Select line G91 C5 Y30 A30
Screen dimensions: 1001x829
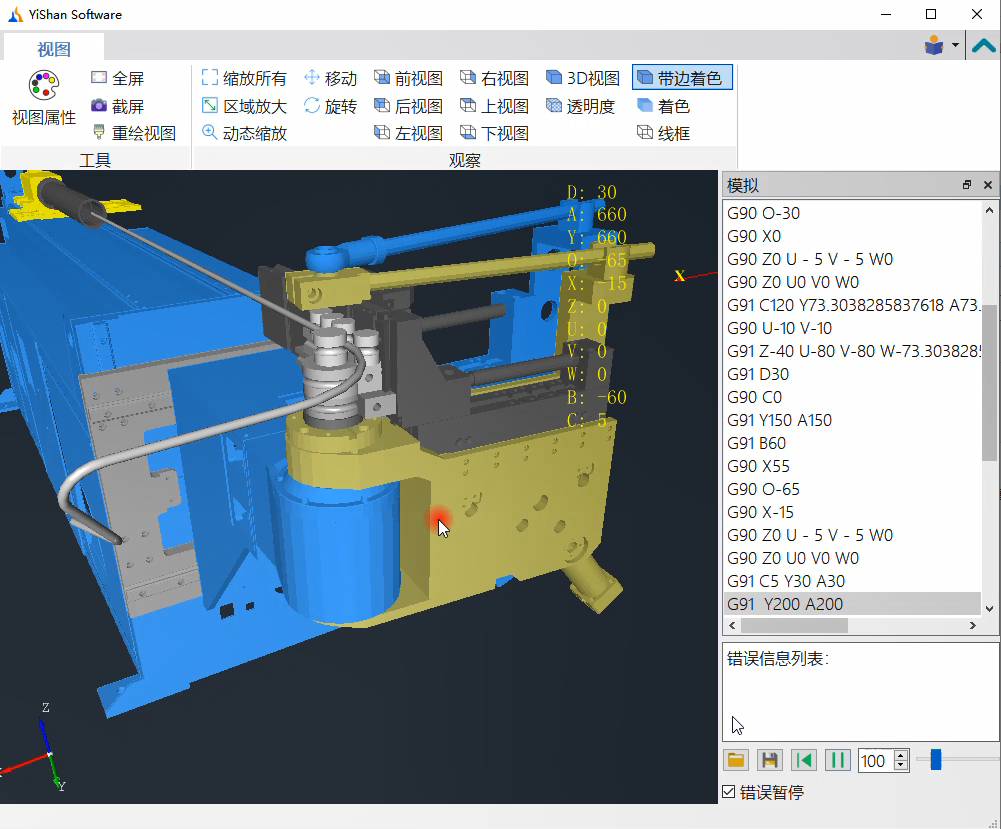pos(852,581)
